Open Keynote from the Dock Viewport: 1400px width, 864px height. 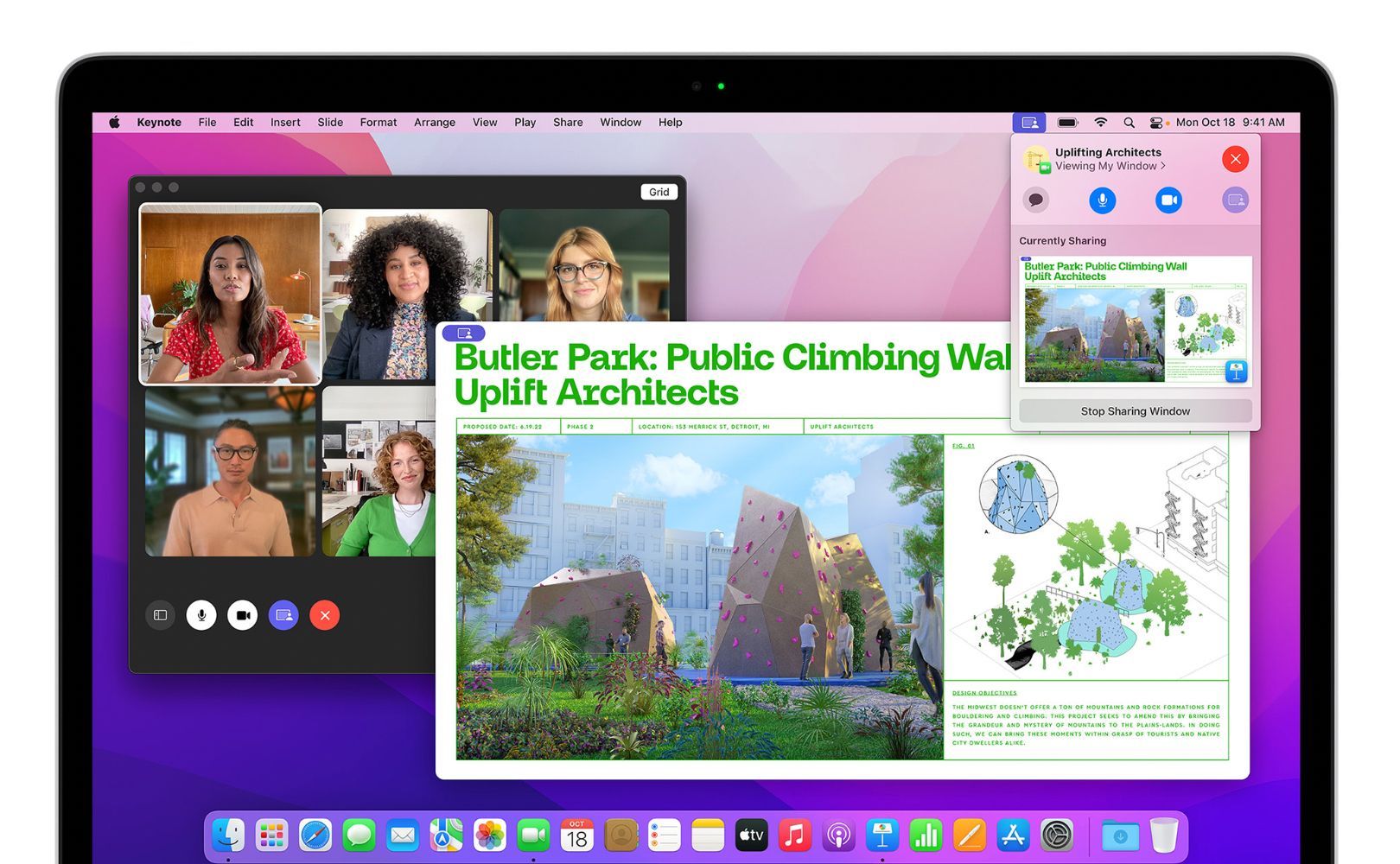click(882, 835)
